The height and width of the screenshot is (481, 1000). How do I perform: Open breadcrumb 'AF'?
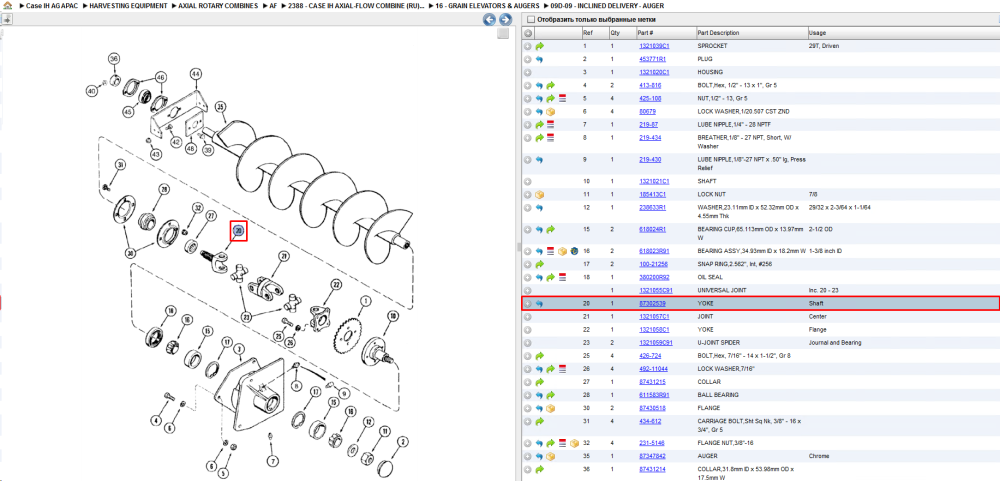tap(273, 5)
